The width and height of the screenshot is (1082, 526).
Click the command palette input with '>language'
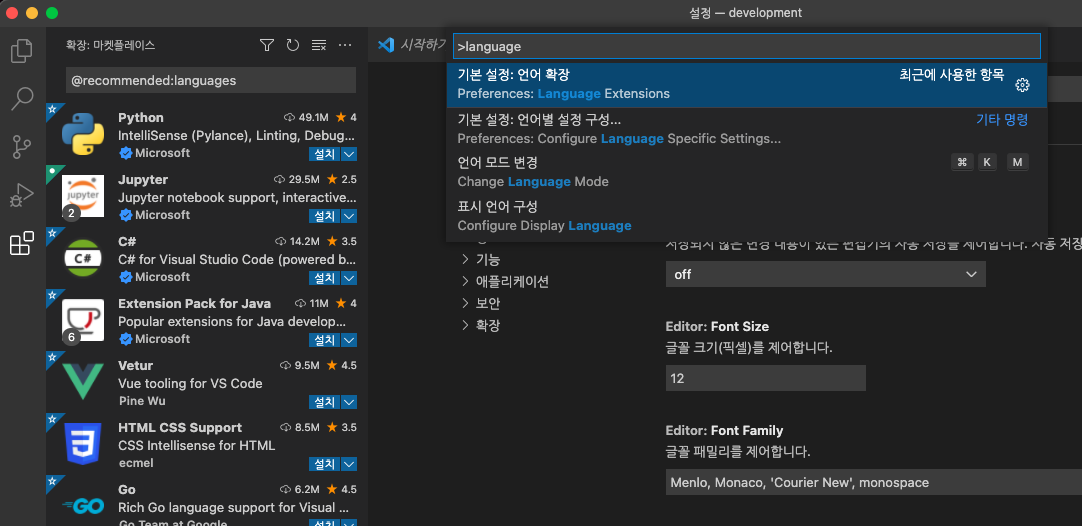click(x=747, y=46)
